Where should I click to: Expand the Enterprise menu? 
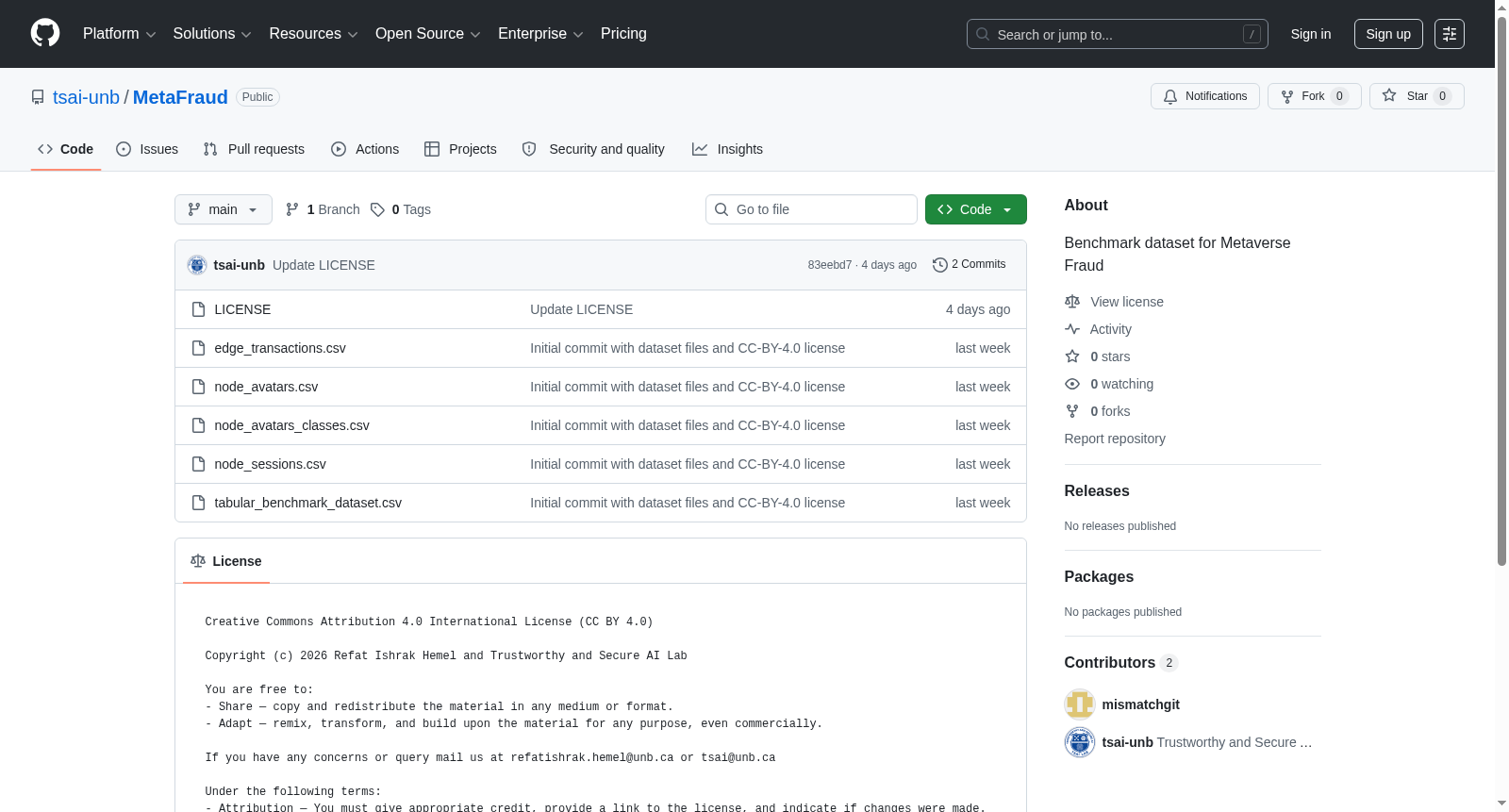coord(540,34)
